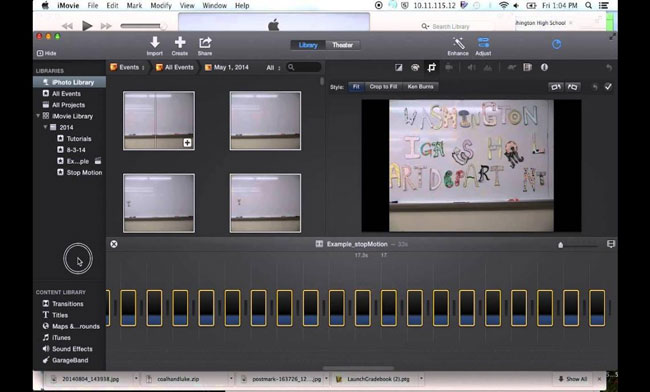Hide the libraries sidebar
Screen dimensions: 650x392
[46, 53]
